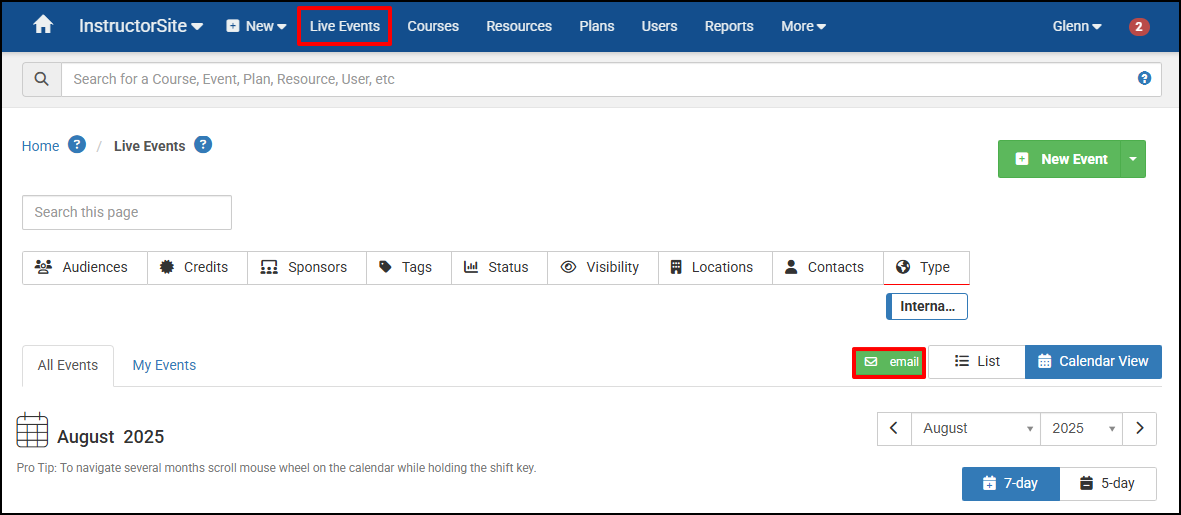Go to previous month arrow
Image resolution: width=1181 pixels, height=515 pixels.
pos(894,428)
